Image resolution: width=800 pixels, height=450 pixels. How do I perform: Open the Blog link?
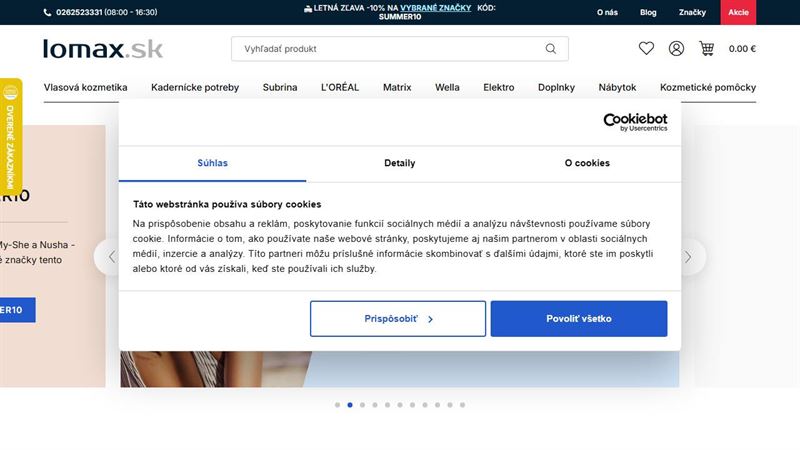coord(648,12)
